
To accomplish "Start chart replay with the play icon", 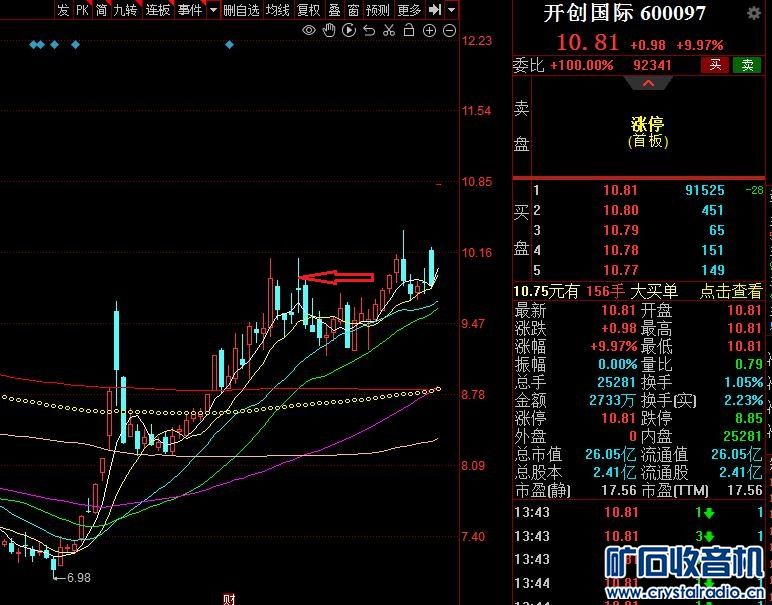I will [349, 31].
